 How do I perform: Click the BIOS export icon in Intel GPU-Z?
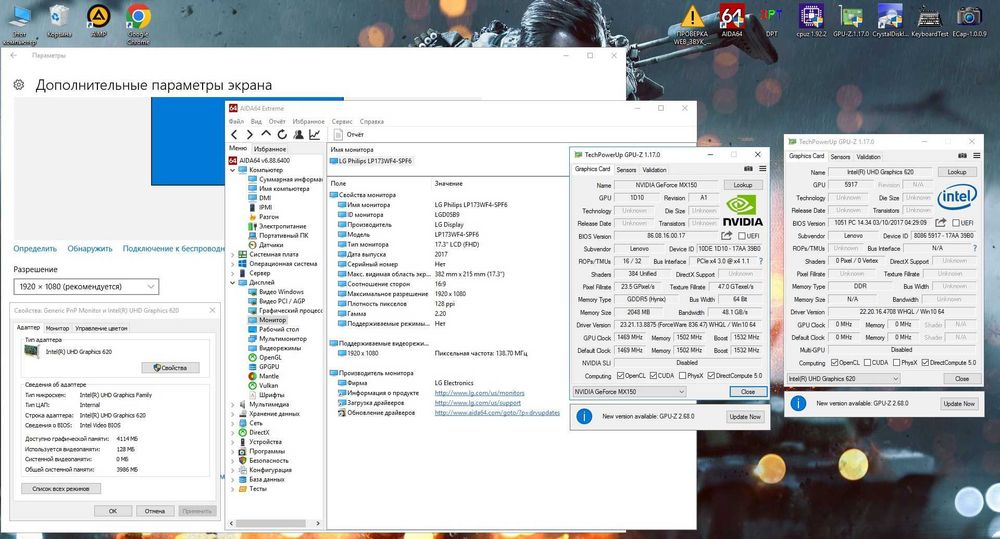click(941, 223)
